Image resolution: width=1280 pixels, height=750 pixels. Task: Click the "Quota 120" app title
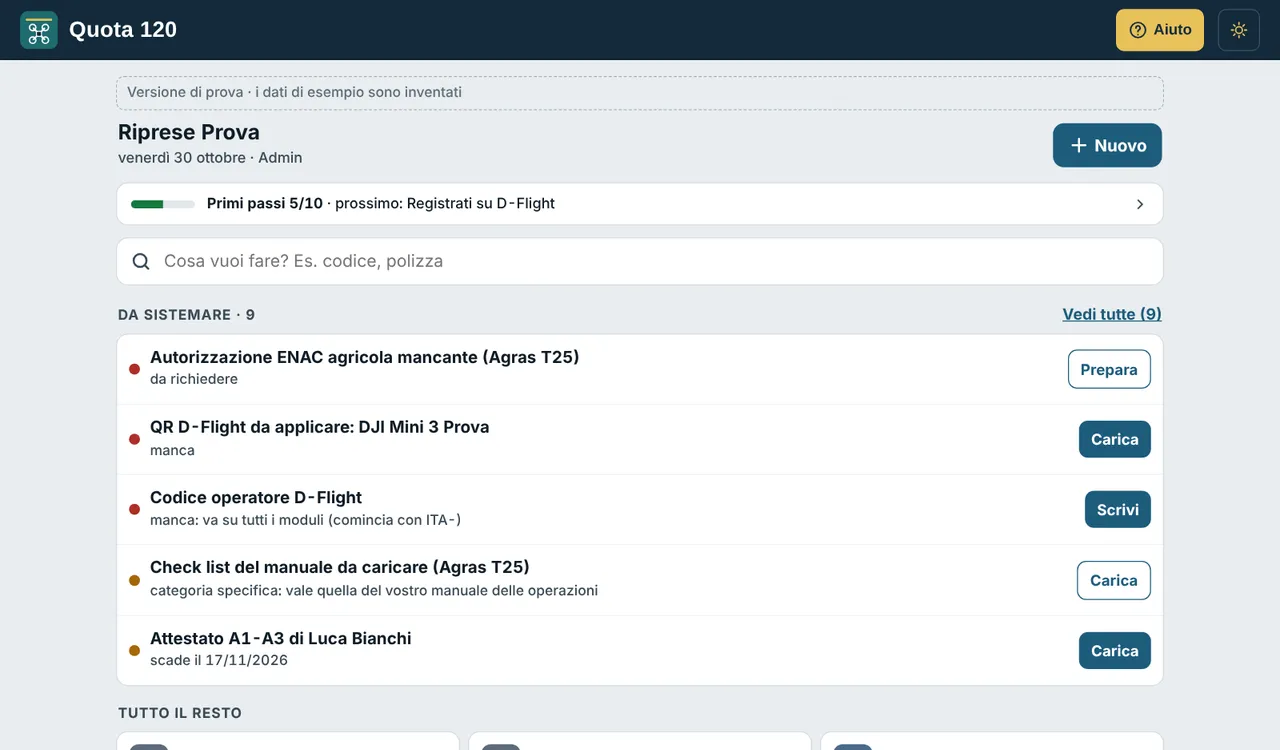(123, 30)
